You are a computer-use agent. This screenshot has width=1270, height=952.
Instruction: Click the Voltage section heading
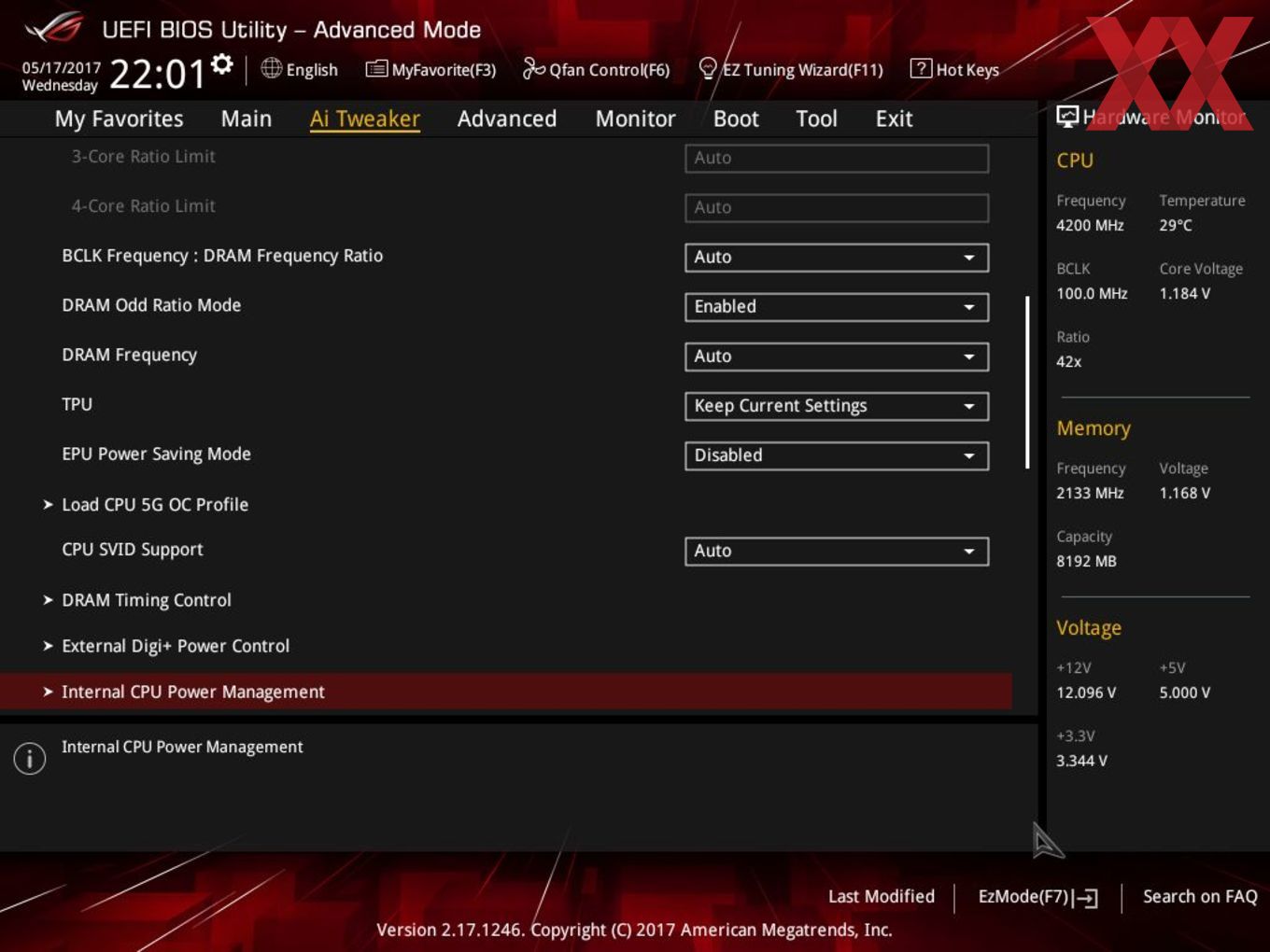coord(1089,628)
